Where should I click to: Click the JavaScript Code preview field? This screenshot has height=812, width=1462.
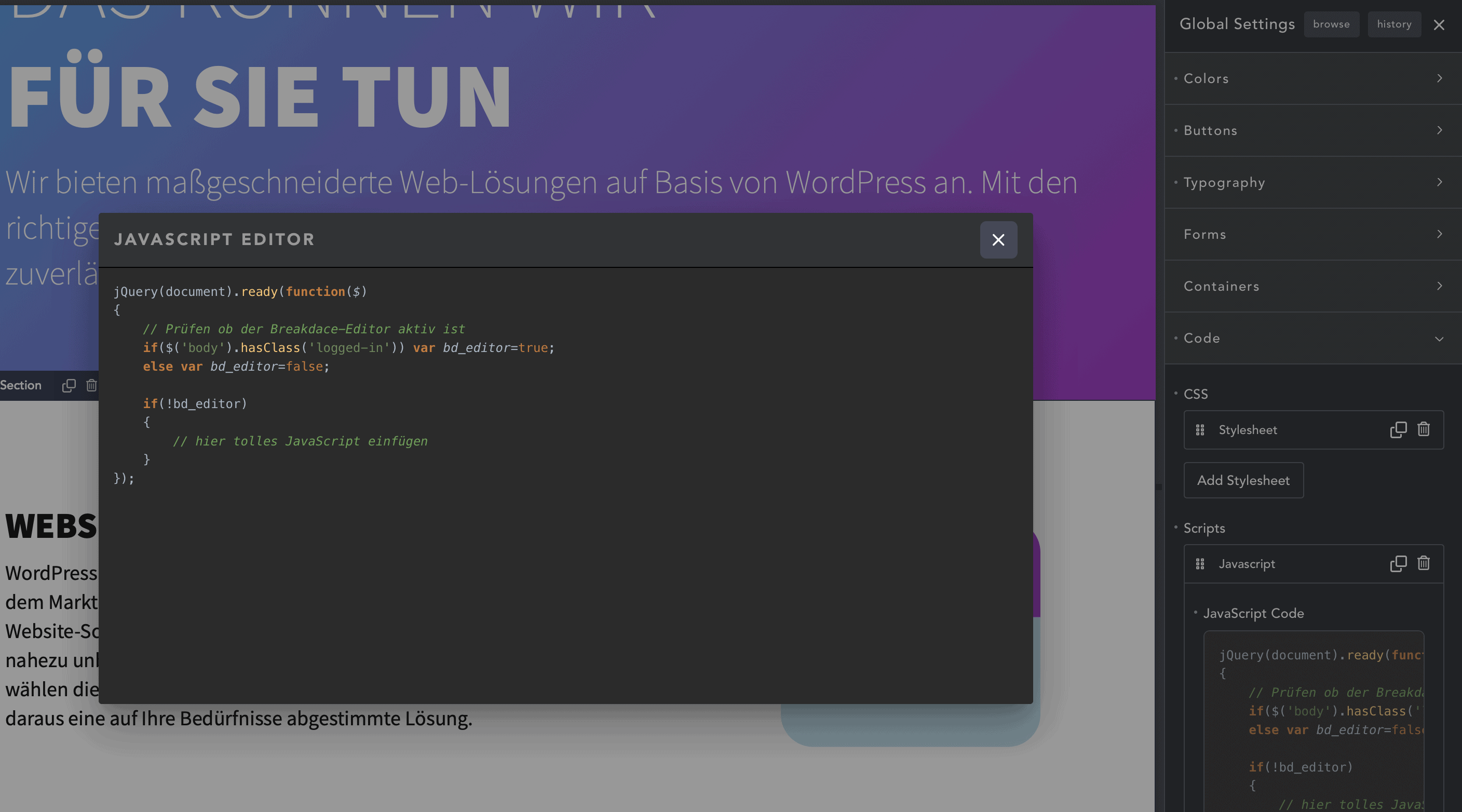click(x=1314, y=721)
